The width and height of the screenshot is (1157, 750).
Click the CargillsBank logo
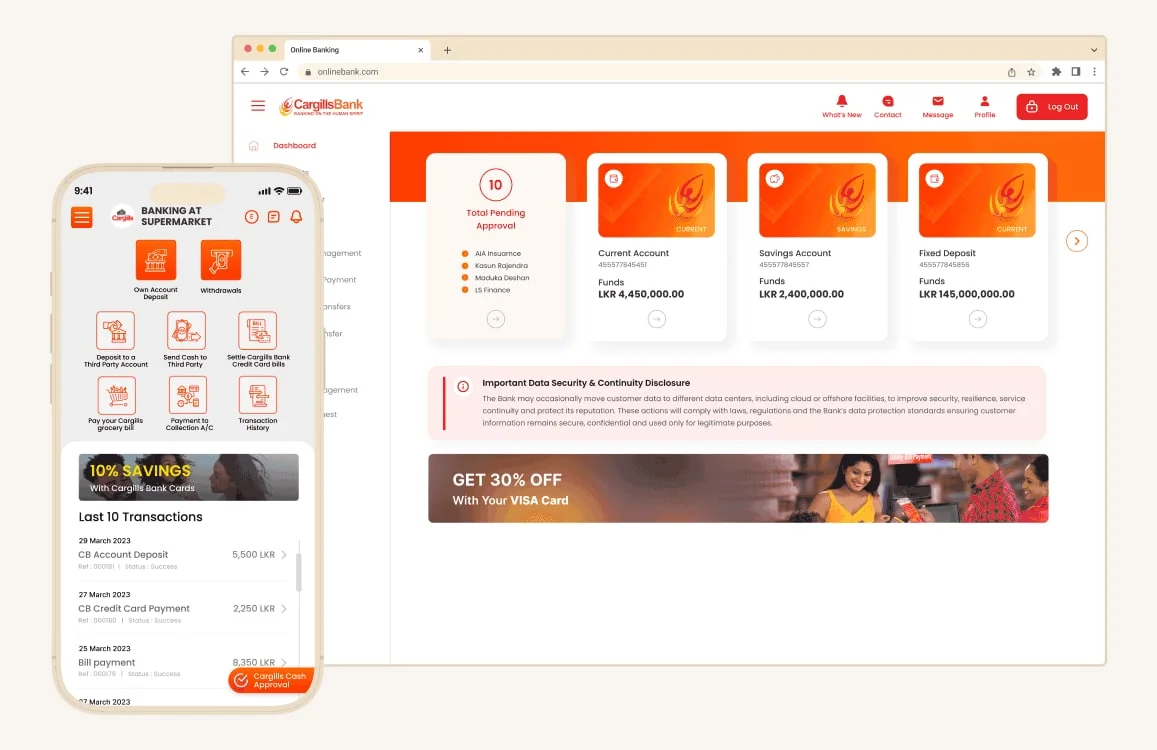[x=321, y=106]
